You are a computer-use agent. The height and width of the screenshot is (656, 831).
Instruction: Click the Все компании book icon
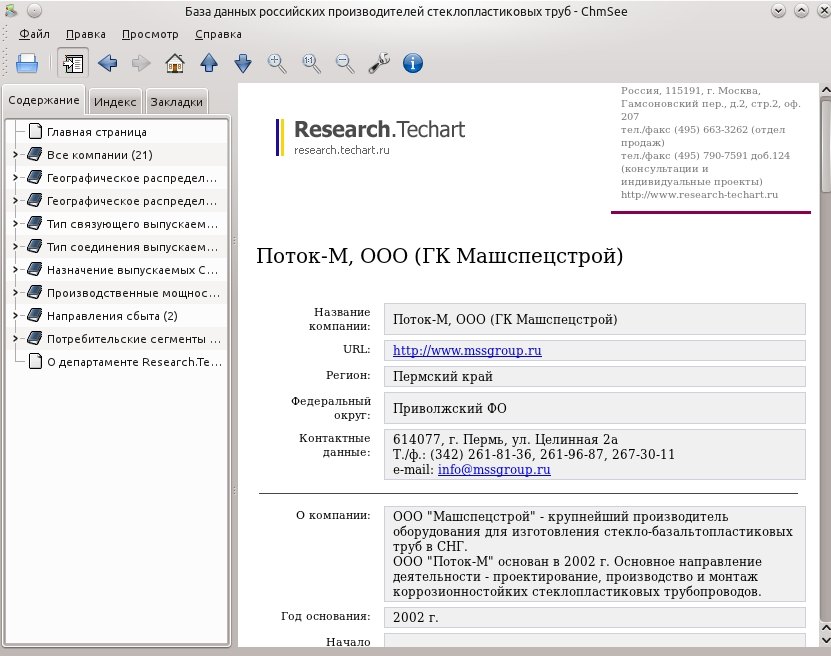pyautogui.click(x=34, y=155)
